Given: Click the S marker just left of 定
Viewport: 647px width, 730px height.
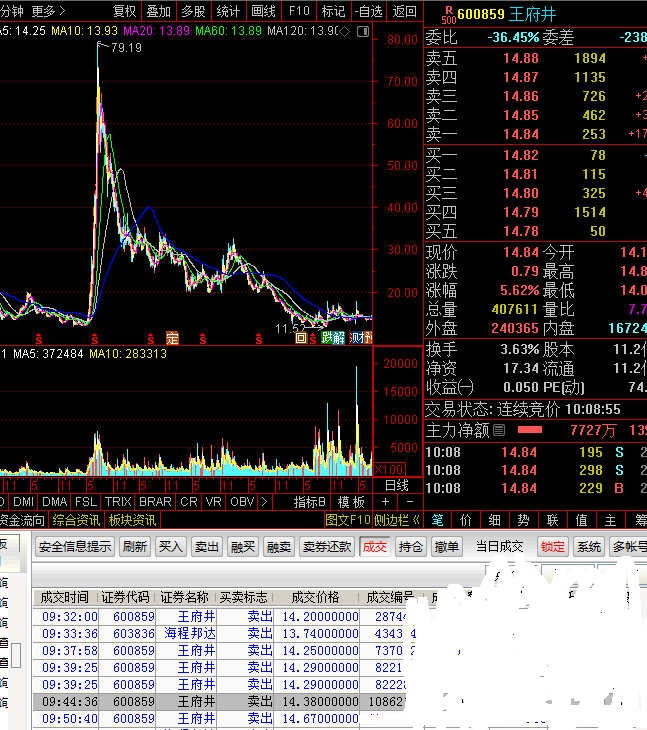Looking at the screenshot, I should (x=151, y=339).
